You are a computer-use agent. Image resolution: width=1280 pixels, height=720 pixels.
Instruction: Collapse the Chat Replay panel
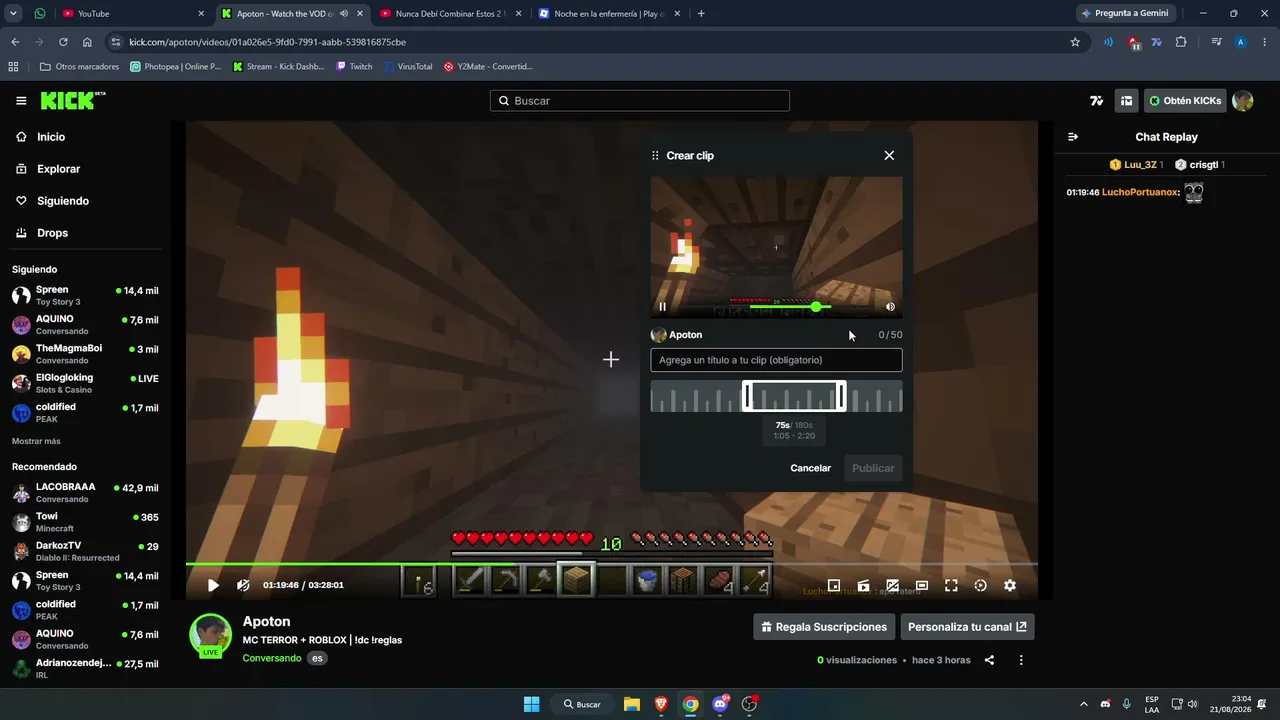[1073, 137]
